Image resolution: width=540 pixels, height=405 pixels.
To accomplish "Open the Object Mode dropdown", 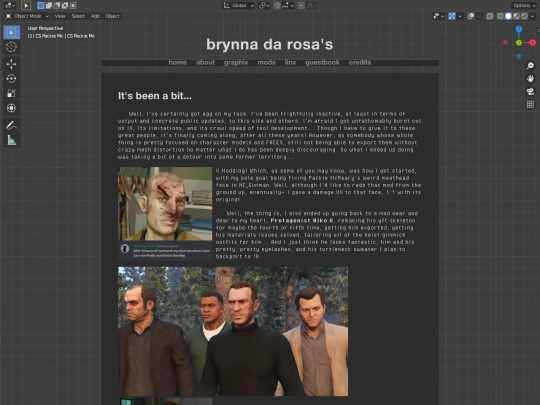I will pos(27,16).
